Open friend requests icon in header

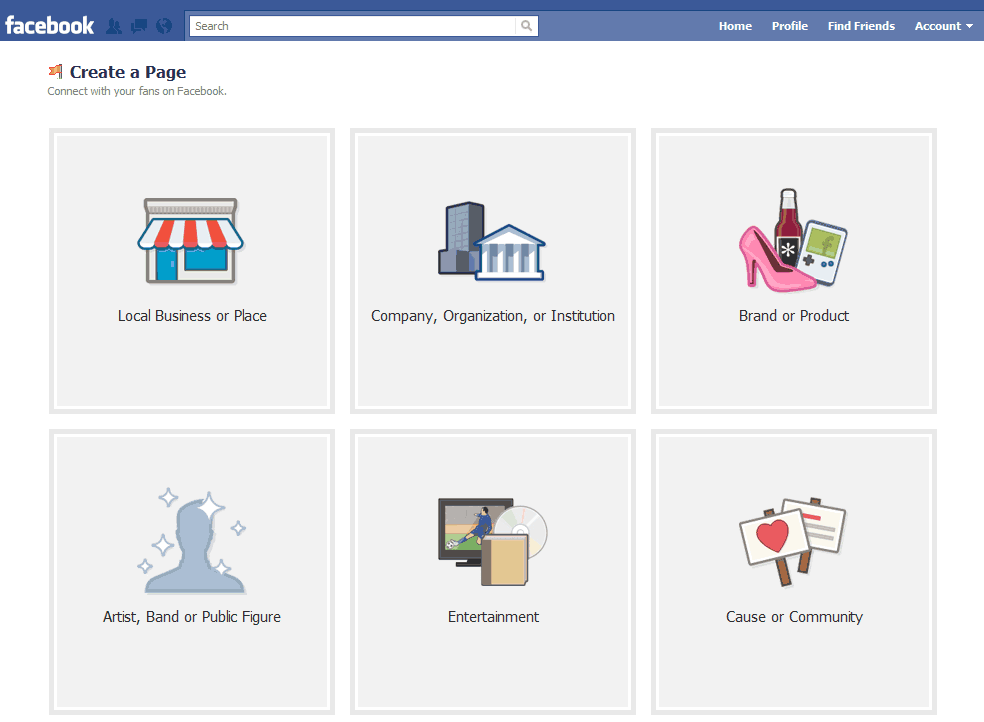[114, 26]
